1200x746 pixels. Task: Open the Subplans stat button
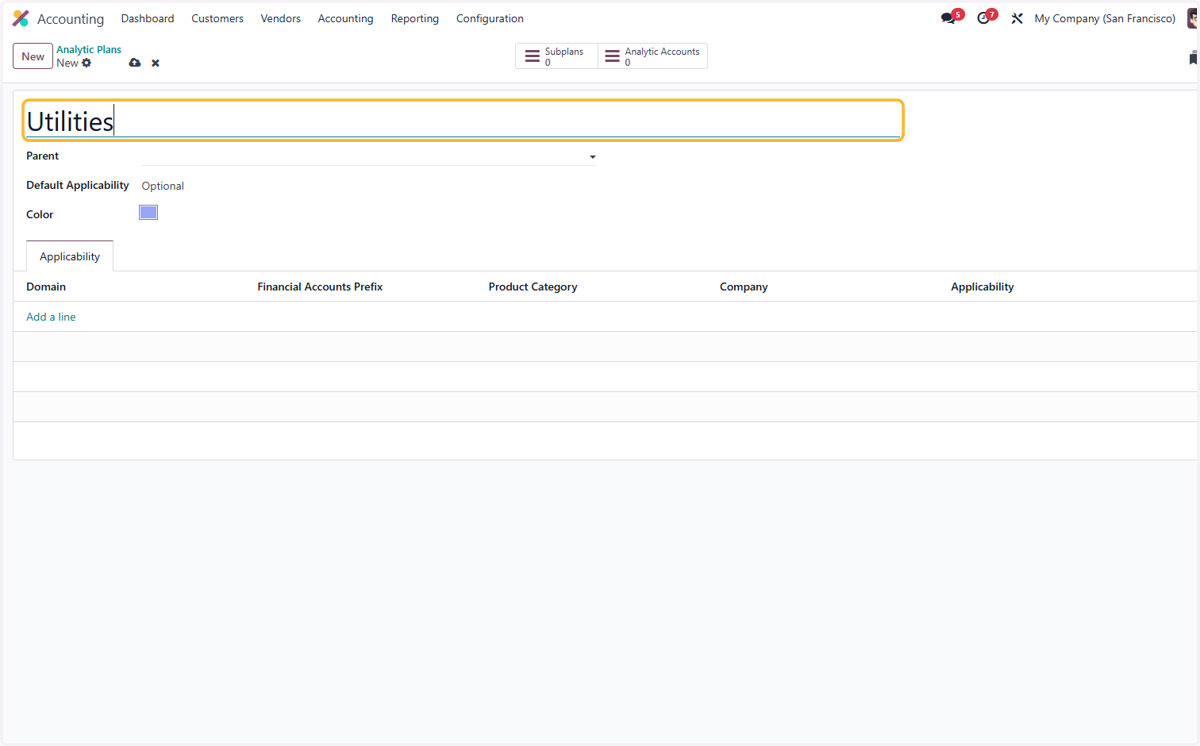click(x=557, y=57)
